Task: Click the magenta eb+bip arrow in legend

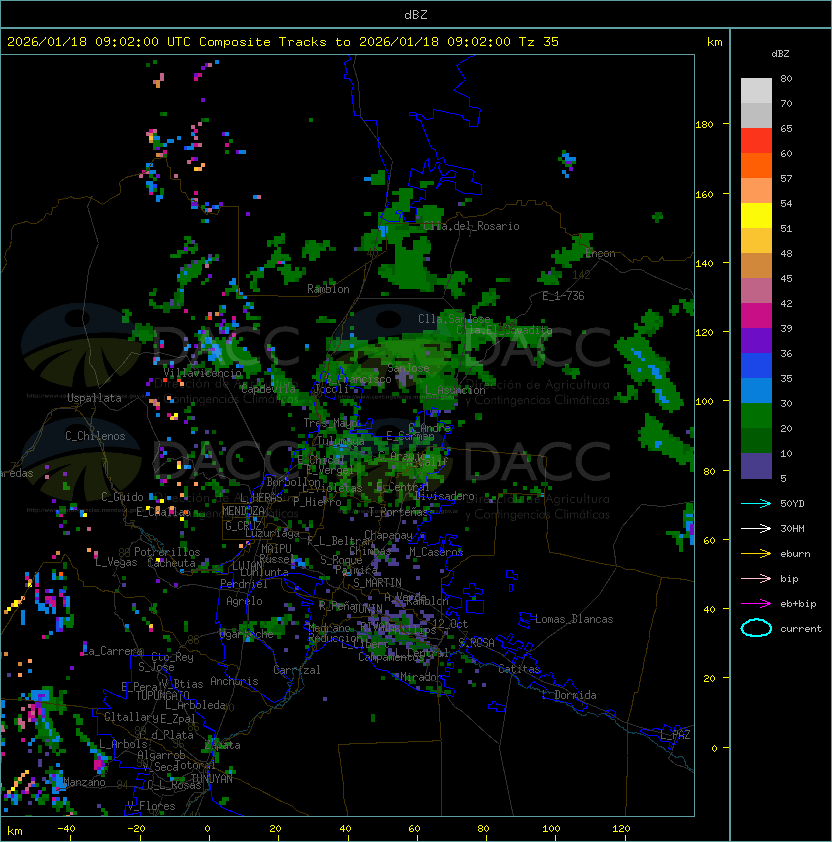Action: point(756,604)
